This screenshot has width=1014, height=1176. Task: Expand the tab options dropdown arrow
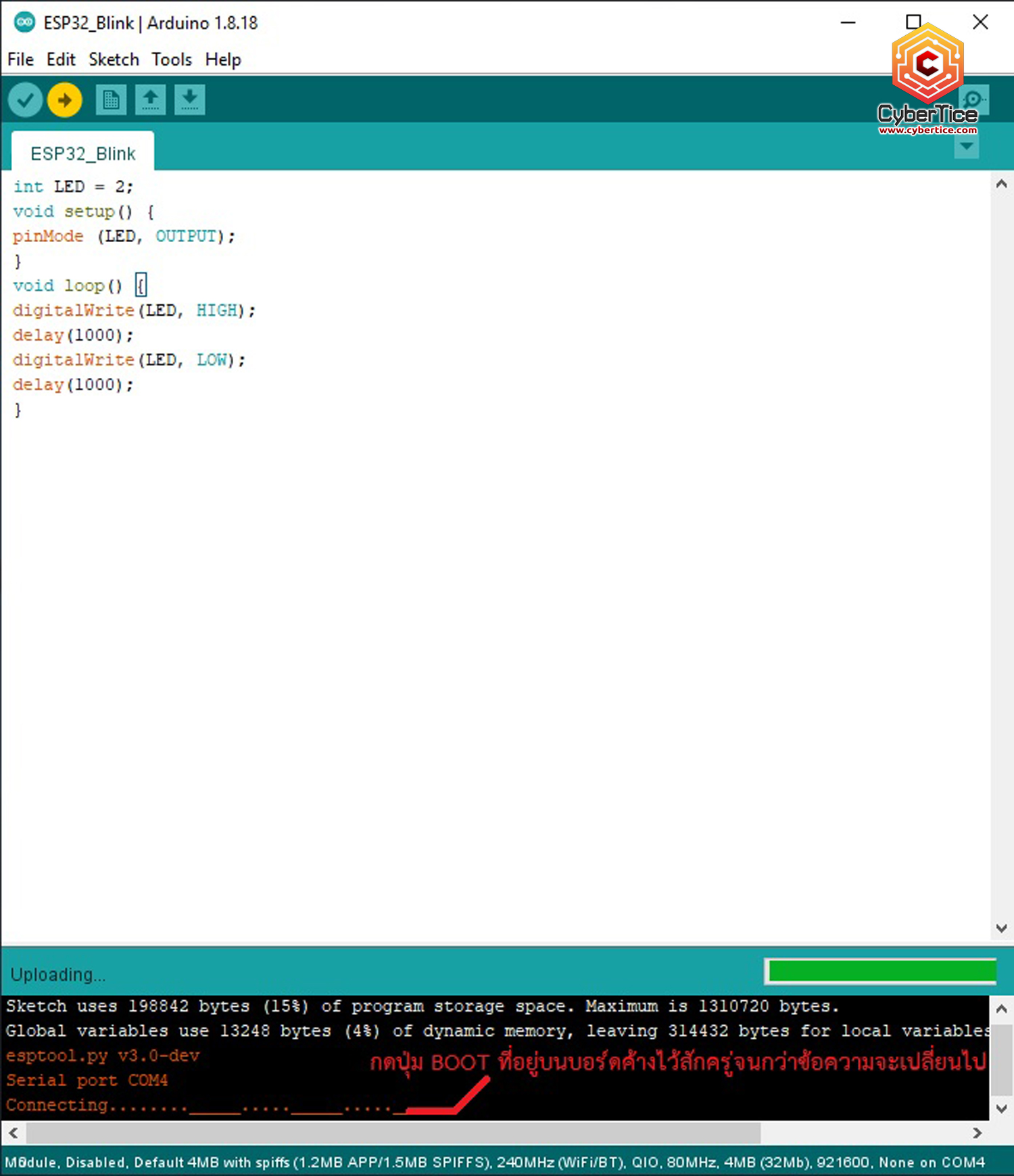966,146
